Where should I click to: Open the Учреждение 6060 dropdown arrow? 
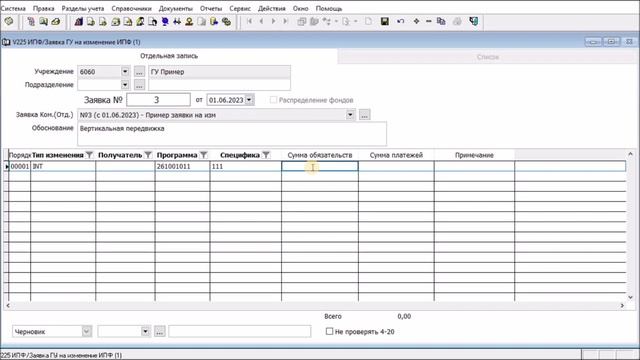pyautogui.click(x=125, y=71)
